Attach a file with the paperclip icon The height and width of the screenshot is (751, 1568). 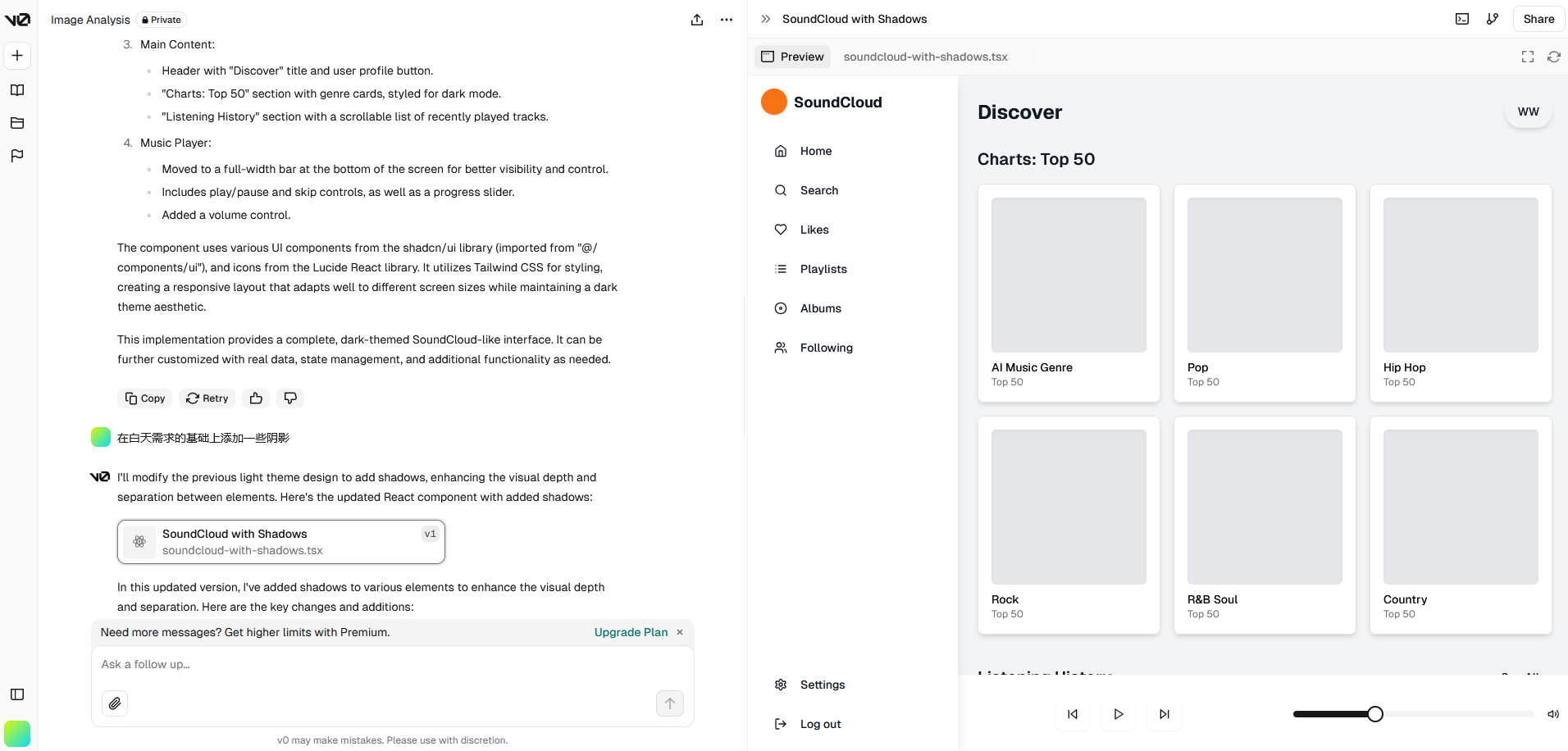[115, 703]
